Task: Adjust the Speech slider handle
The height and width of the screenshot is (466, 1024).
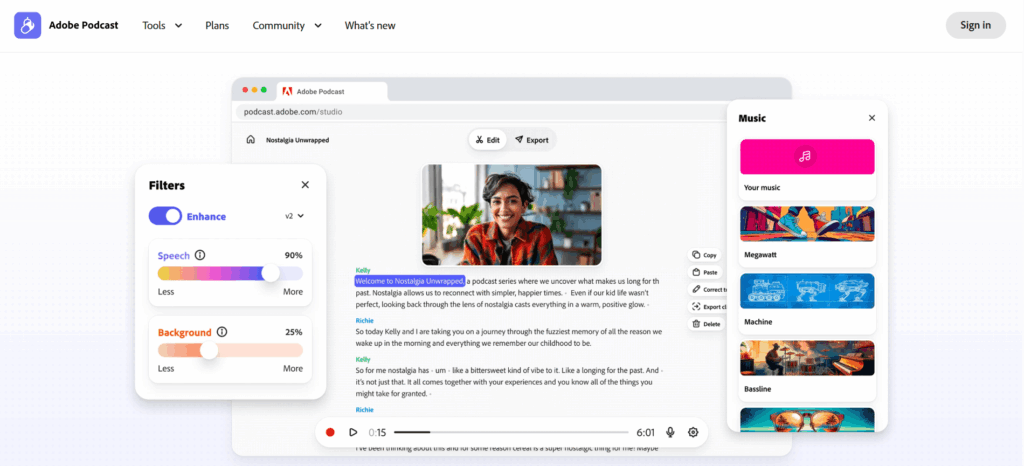Action: click(270, 273)
